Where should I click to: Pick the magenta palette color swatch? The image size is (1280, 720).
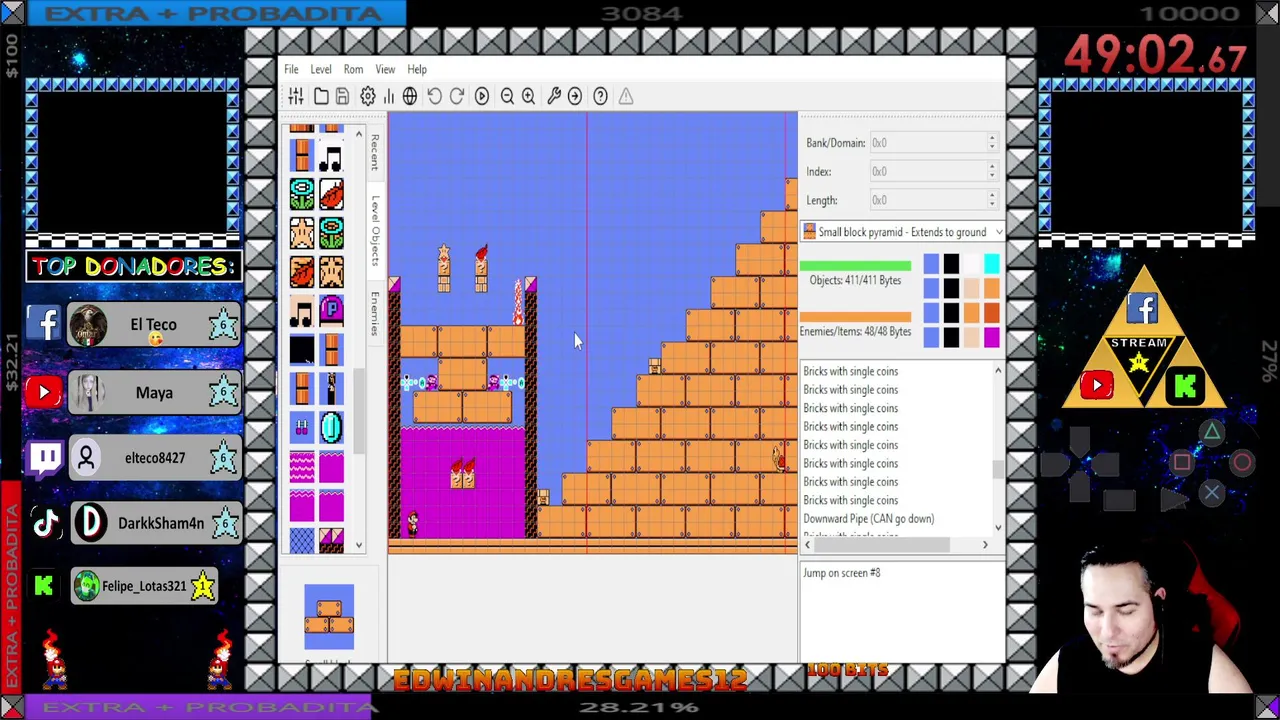[x=991, y=339]
